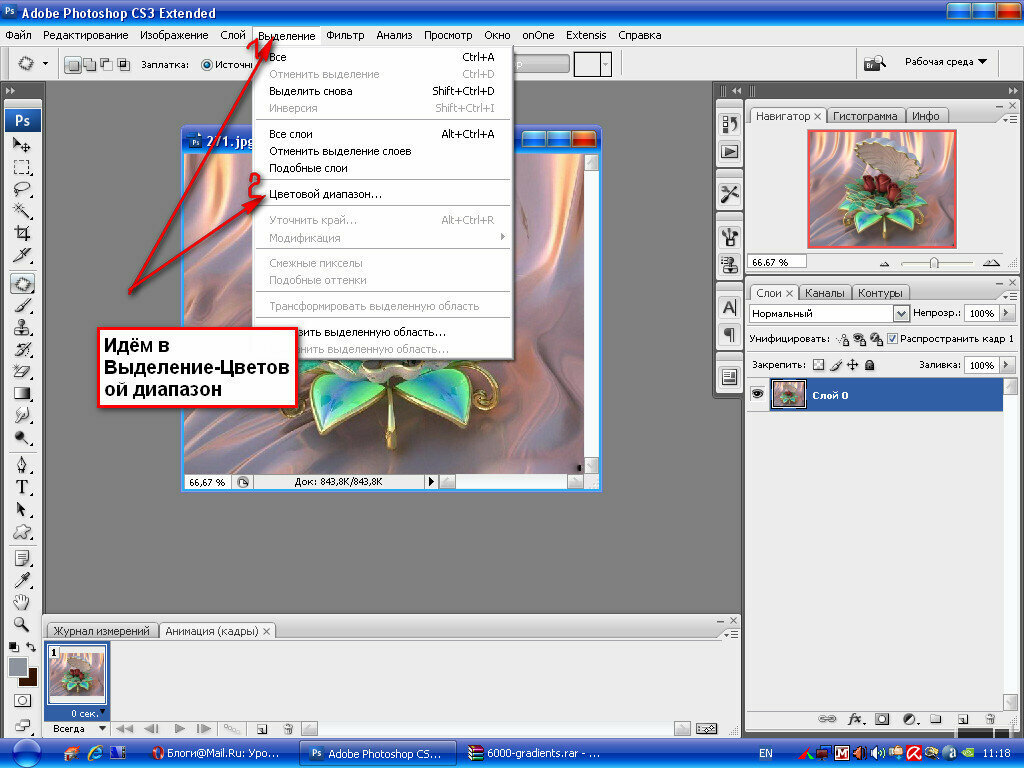Switch to the Гистограмма tab
Screen dimensions: 1024x768
865,116
